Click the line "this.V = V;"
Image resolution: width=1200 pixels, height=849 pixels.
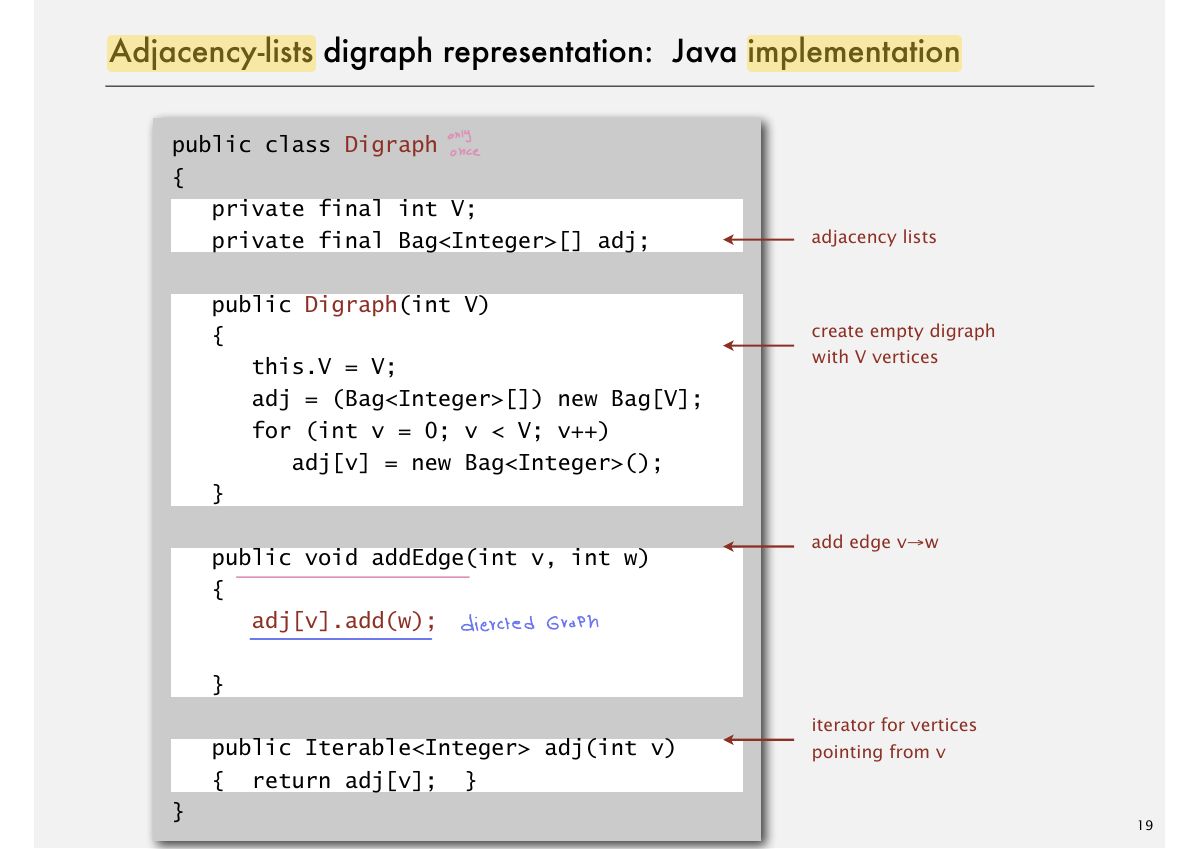324,367
